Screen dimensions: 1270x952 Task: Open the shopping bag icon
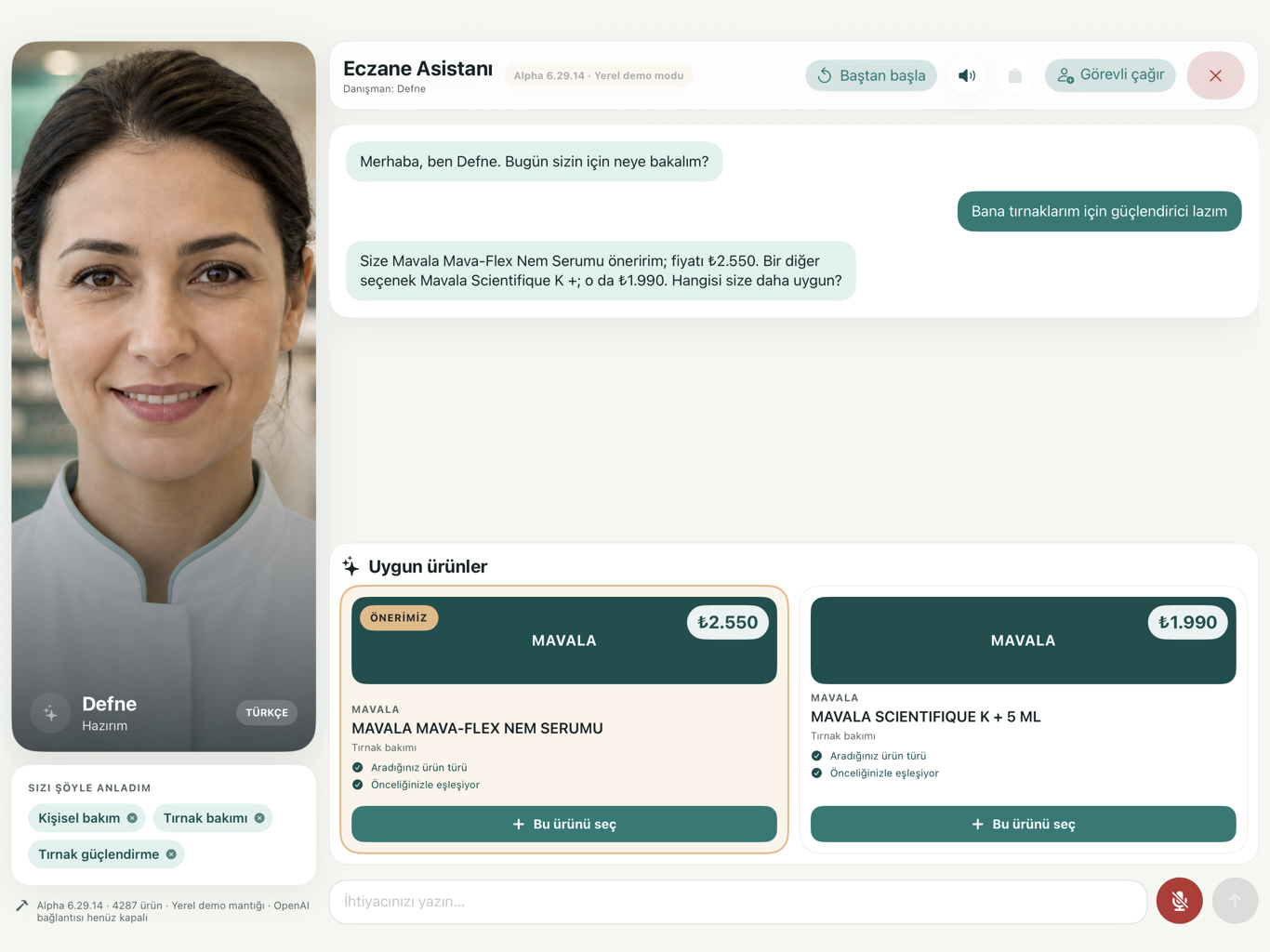(x=1015, y=75)
